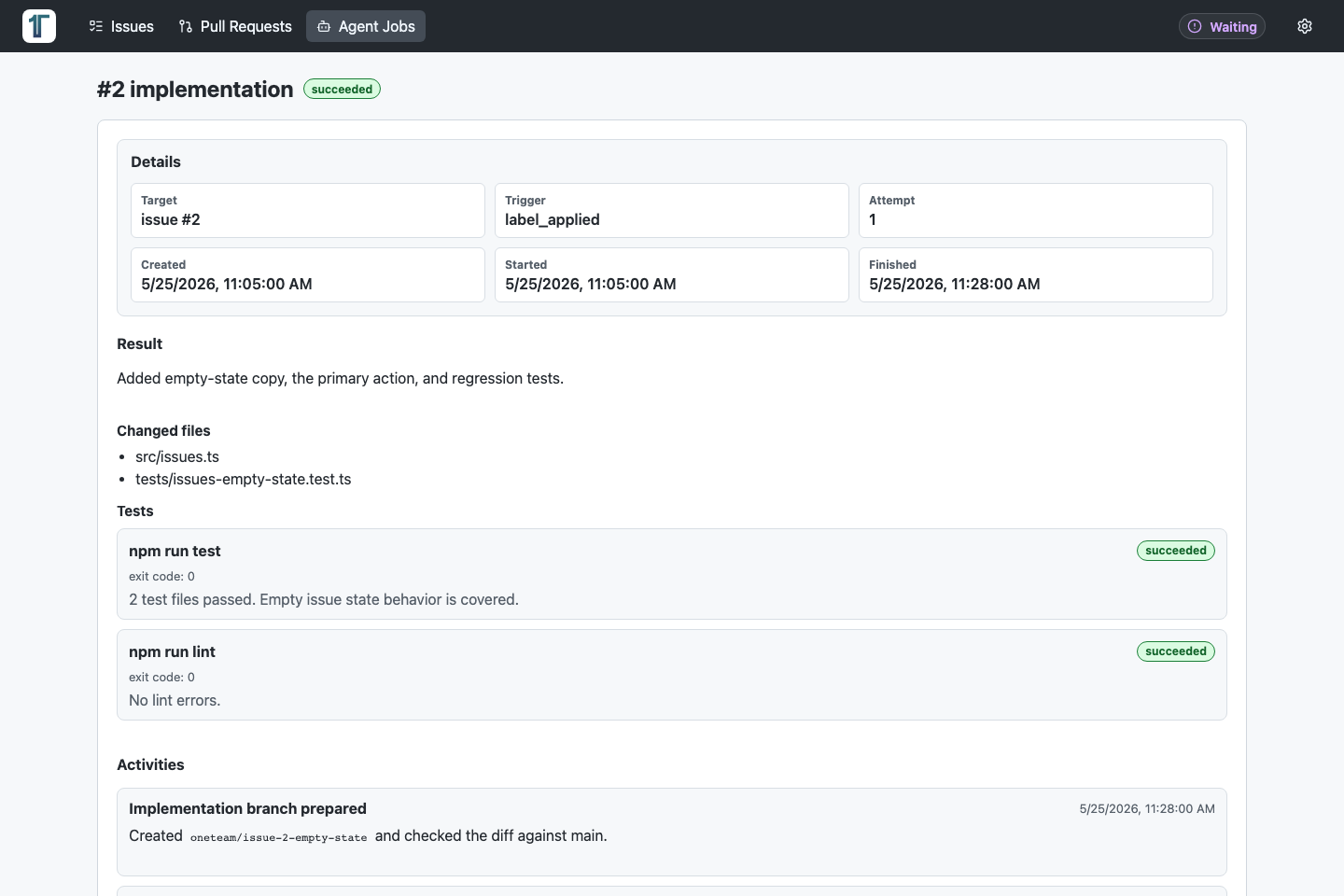Image resolution: width=1344 pixels, height=896 pixels.
Task: Click the 'Result' heading
Action: point(140,343)
